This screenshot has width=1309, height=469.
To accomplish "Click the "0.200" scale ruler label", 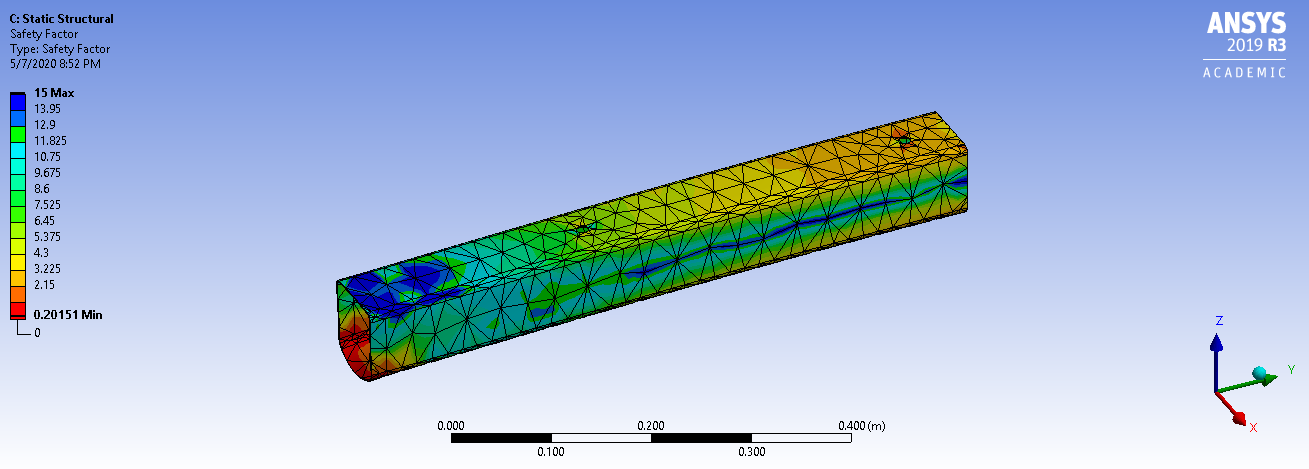I will [651, 425].
